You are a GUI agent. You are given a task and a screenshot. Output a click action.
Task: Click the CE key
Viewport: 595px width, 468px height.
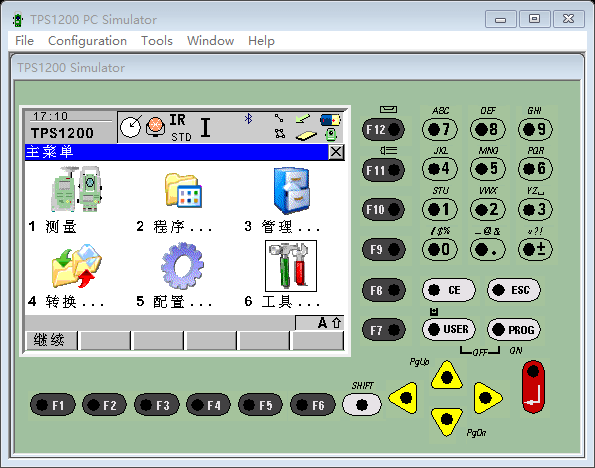(449, 290)
